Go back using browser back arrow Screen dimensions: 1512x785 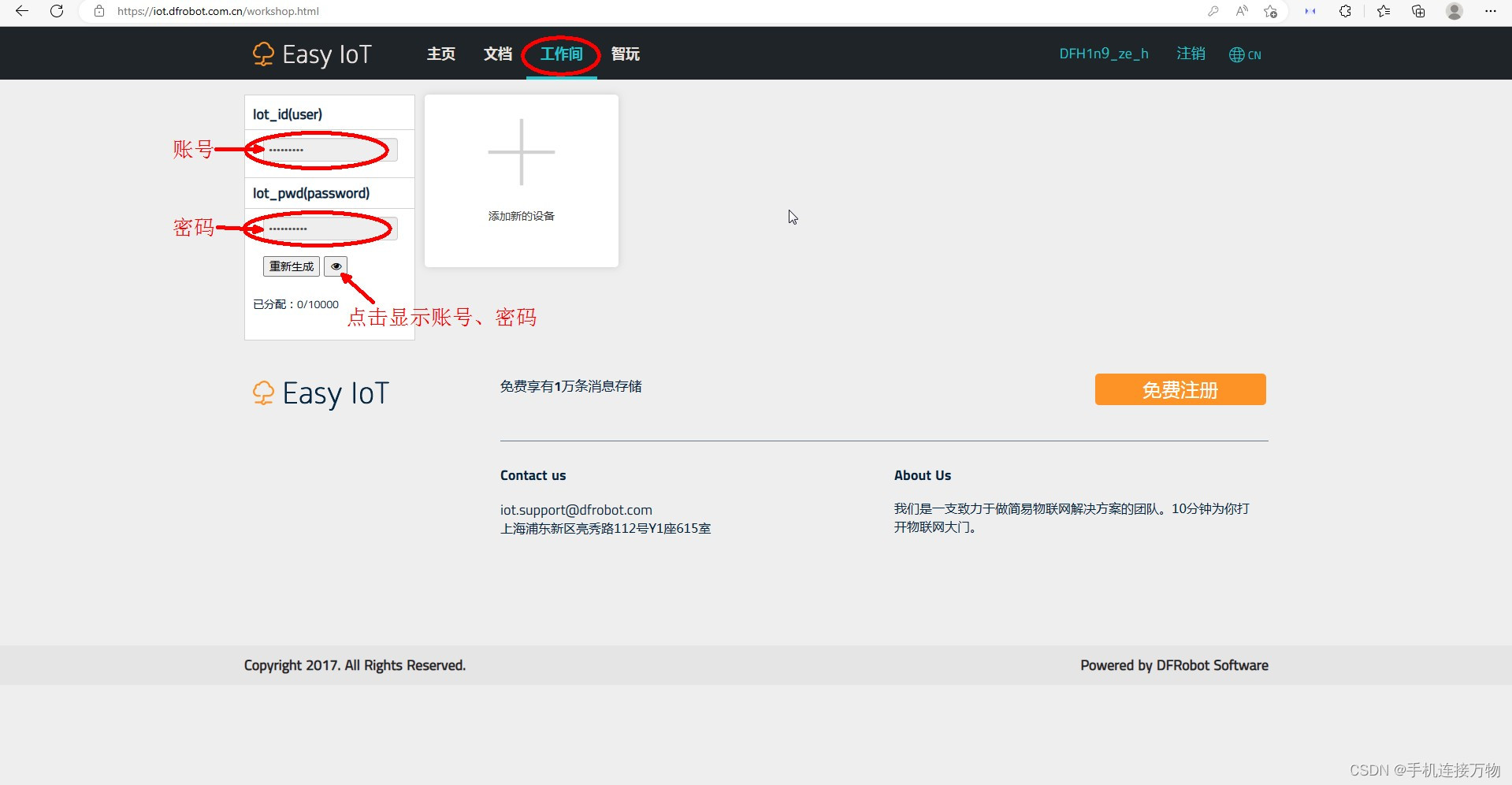pos(22,11)
